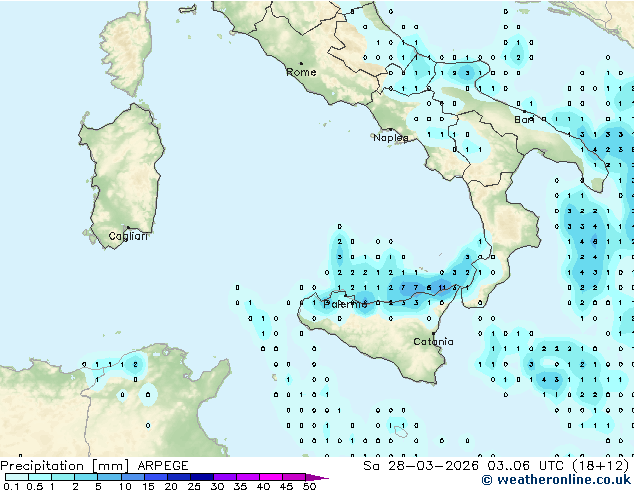Click the legend swatch between 0.1 and 0.5

[x=17, y=477]
